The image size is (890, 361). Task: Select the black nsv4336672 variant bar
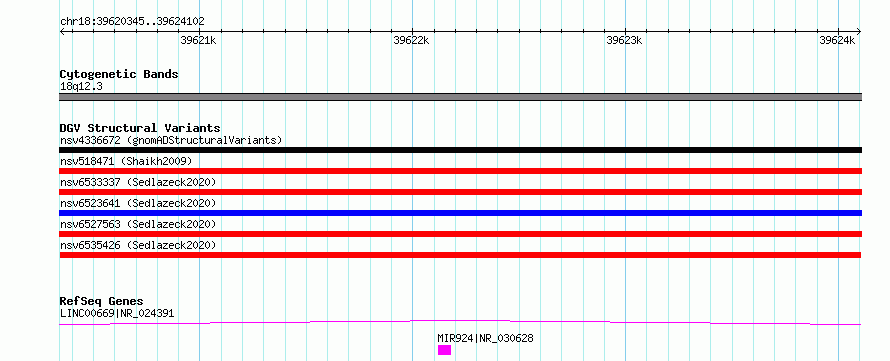coord(460,150)
